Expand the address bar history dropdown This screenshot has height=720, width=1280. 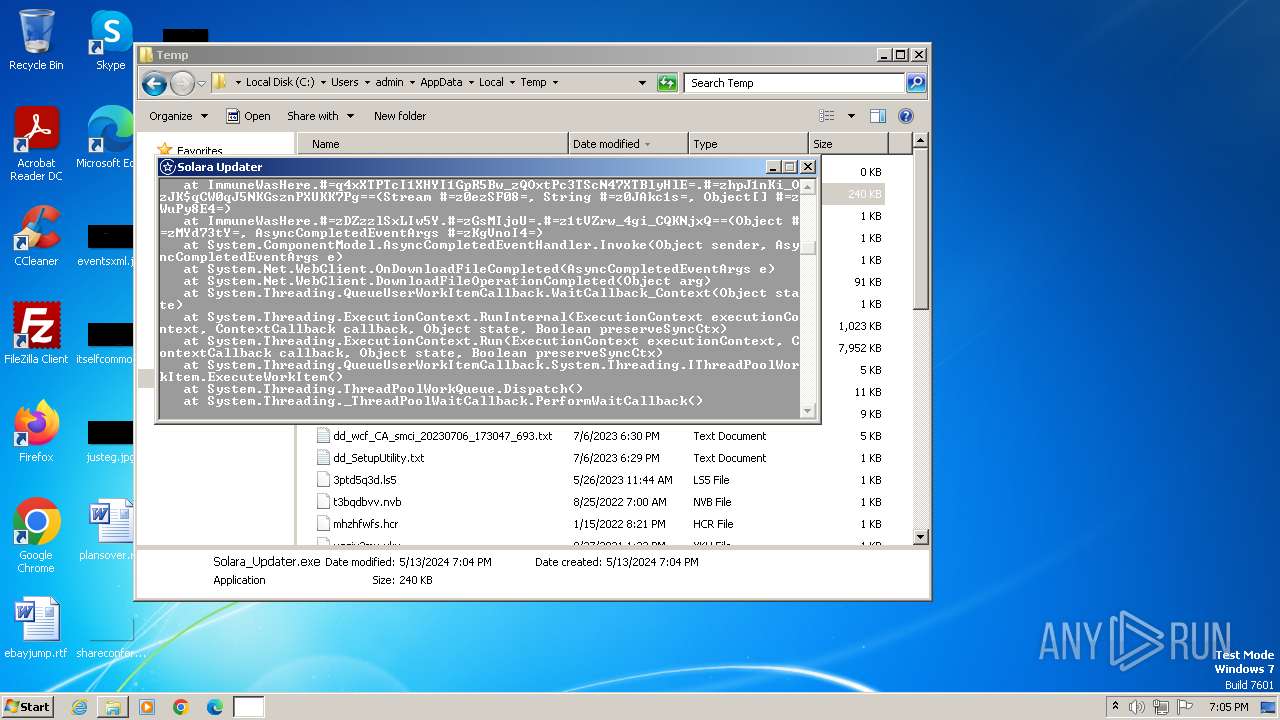(643, 83)
